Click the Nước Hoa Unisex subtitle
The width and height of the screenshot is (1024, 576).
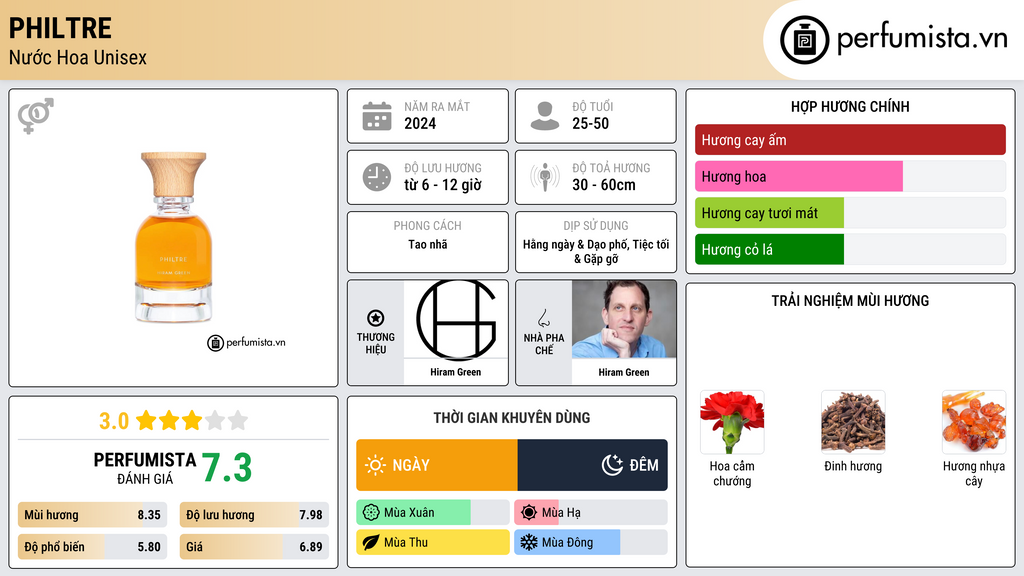[x=78, y=57]
